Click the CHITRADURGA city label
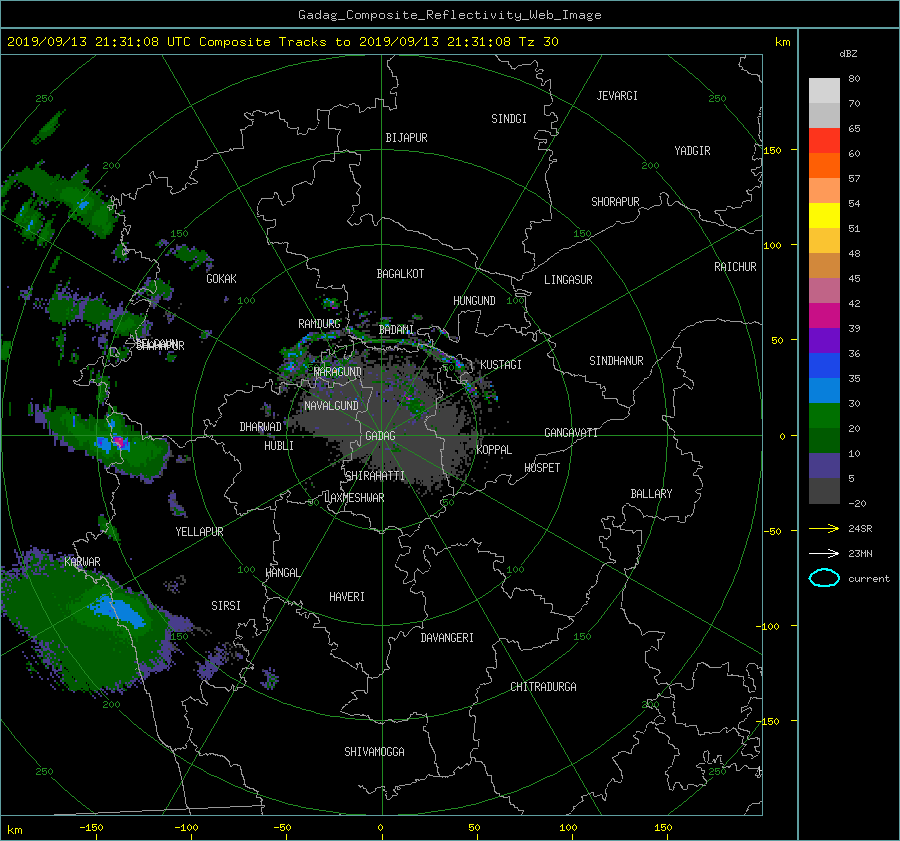 pyautogui.click(x=543, y=687)
